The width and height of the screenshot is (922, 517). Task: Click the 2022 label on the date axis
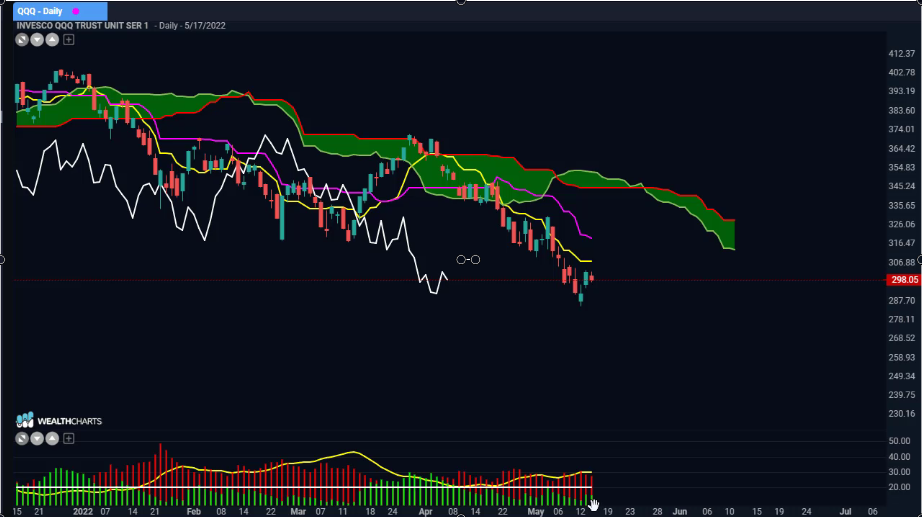pyautogui.click(x=83, y=512)
